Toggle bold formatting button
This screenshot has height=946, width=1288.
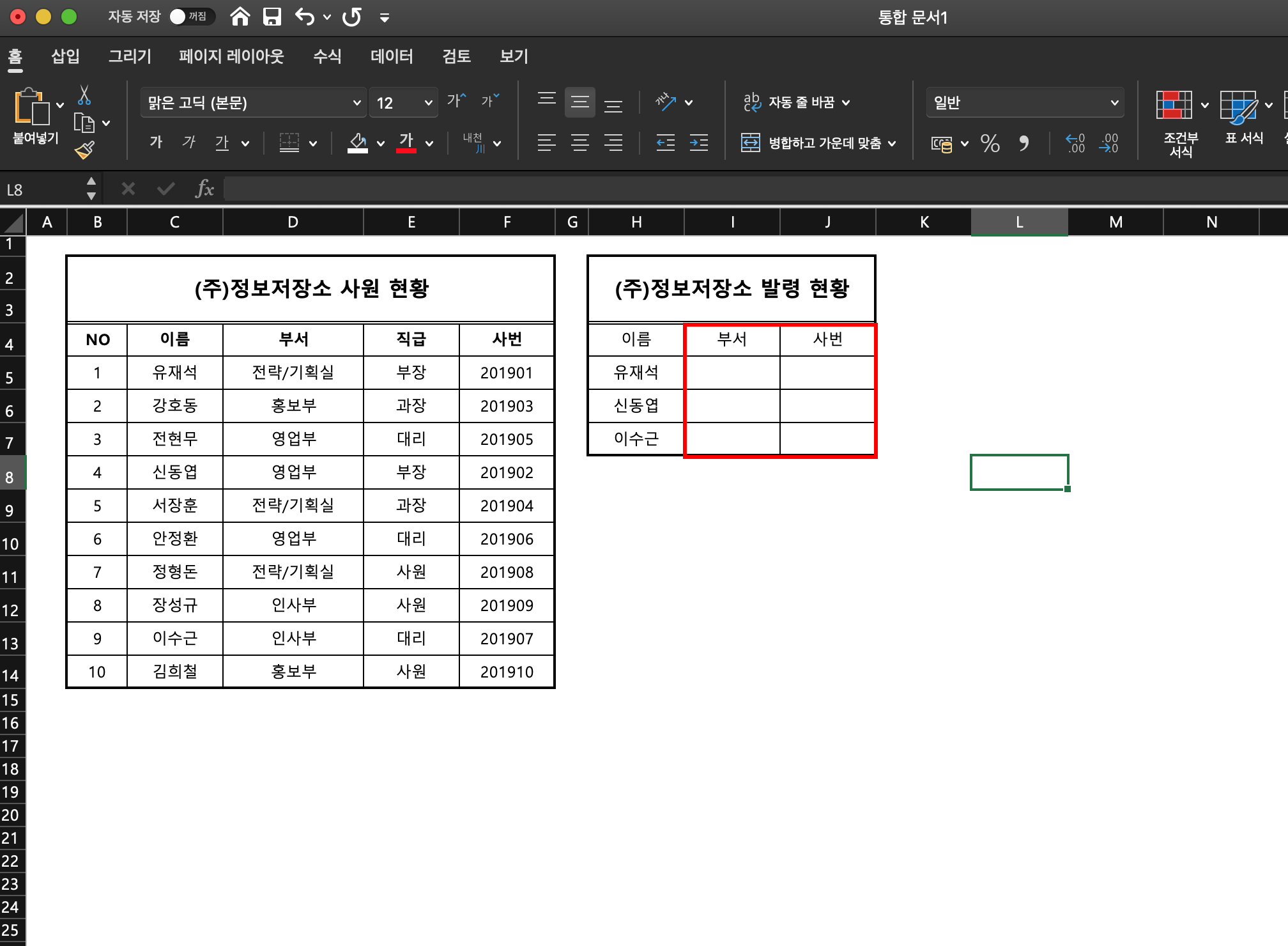point(156,143)
